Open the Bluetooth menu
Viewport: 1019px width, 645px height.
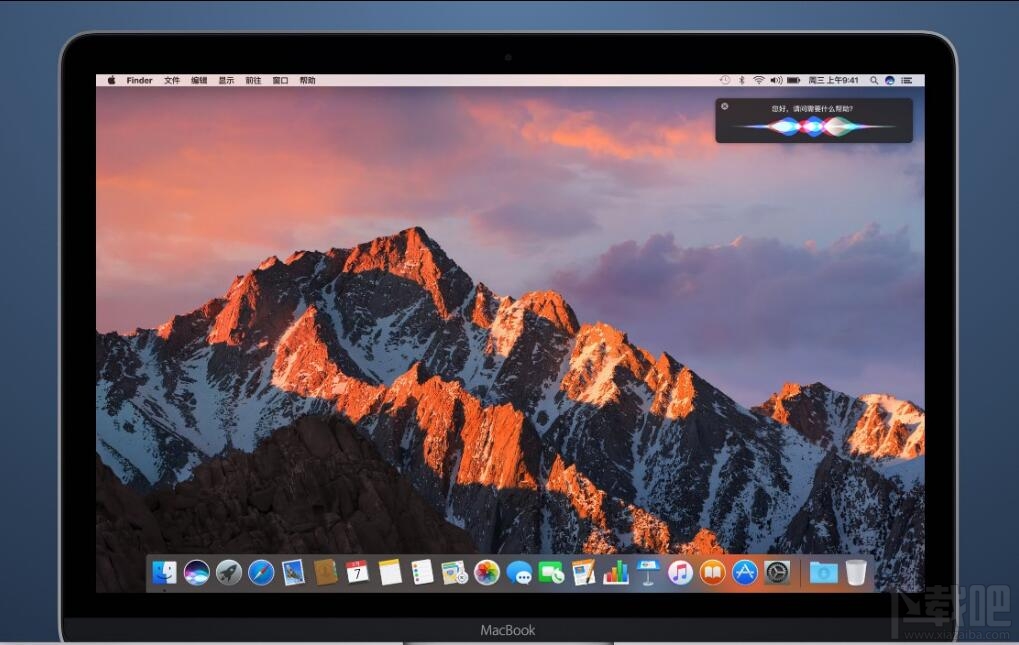[x=741, y=80]
